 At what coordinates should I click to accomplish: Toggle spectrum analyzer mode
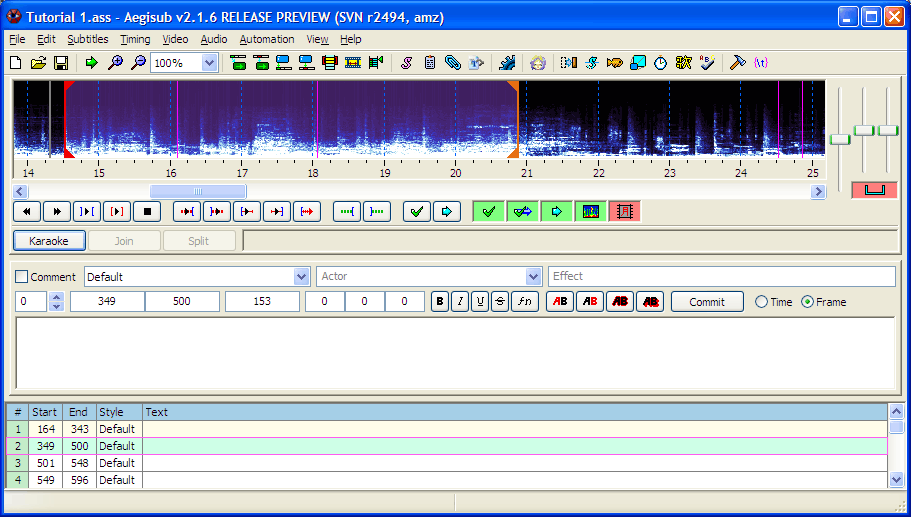click(590, 212)
